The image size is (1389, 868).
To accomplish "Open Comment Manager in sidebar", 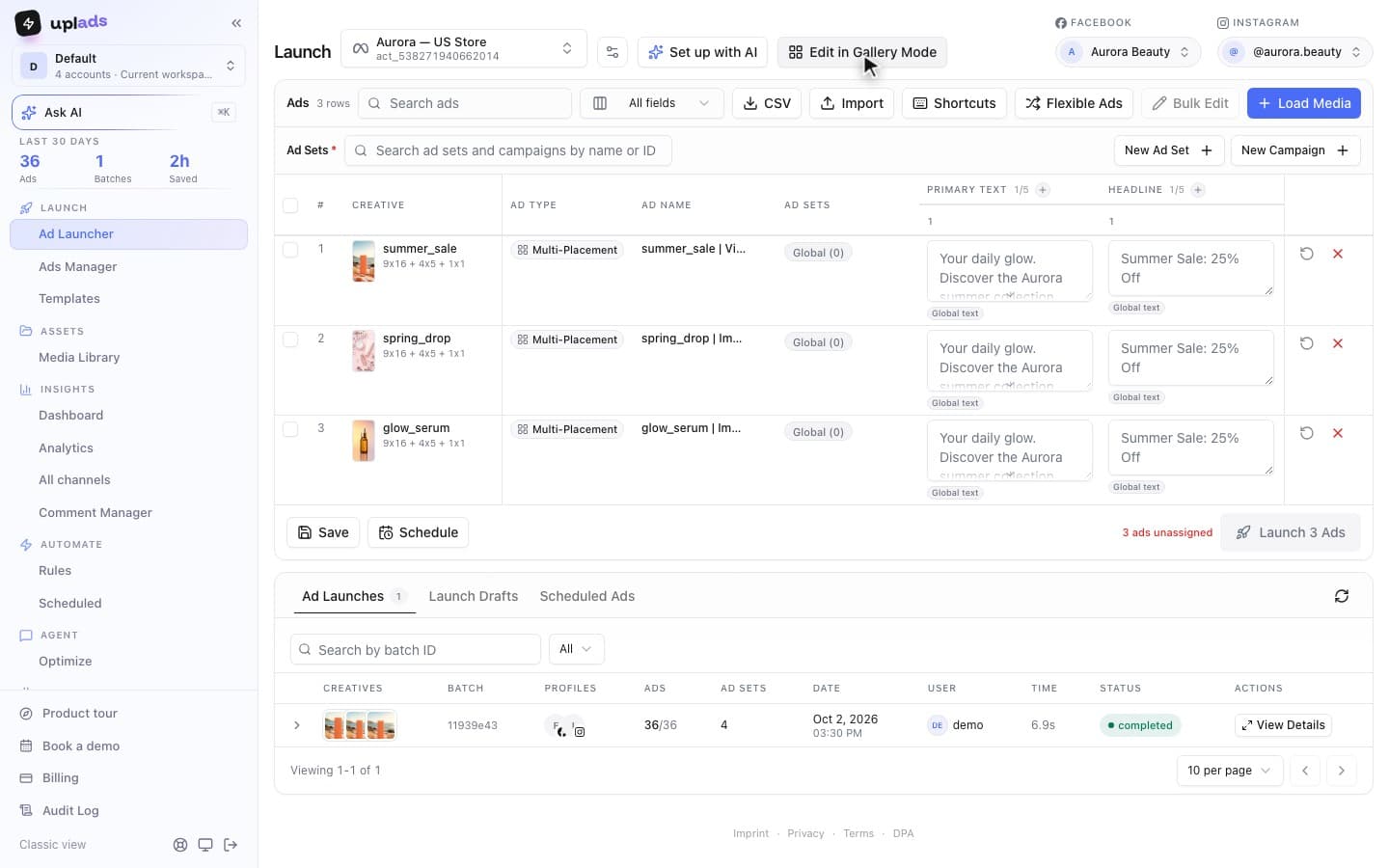I will [x=95, y=513].
